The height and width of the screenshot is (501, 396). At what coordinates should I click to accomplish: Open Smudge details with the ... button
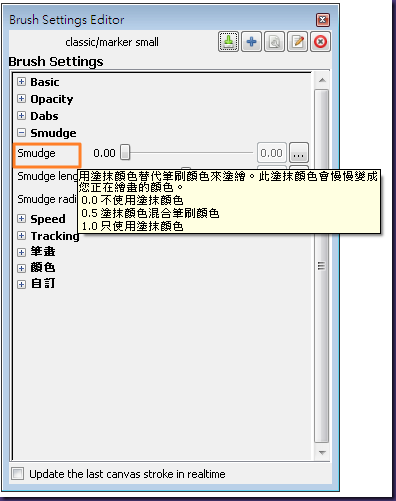pyautogui.click(x=299, y=153)
